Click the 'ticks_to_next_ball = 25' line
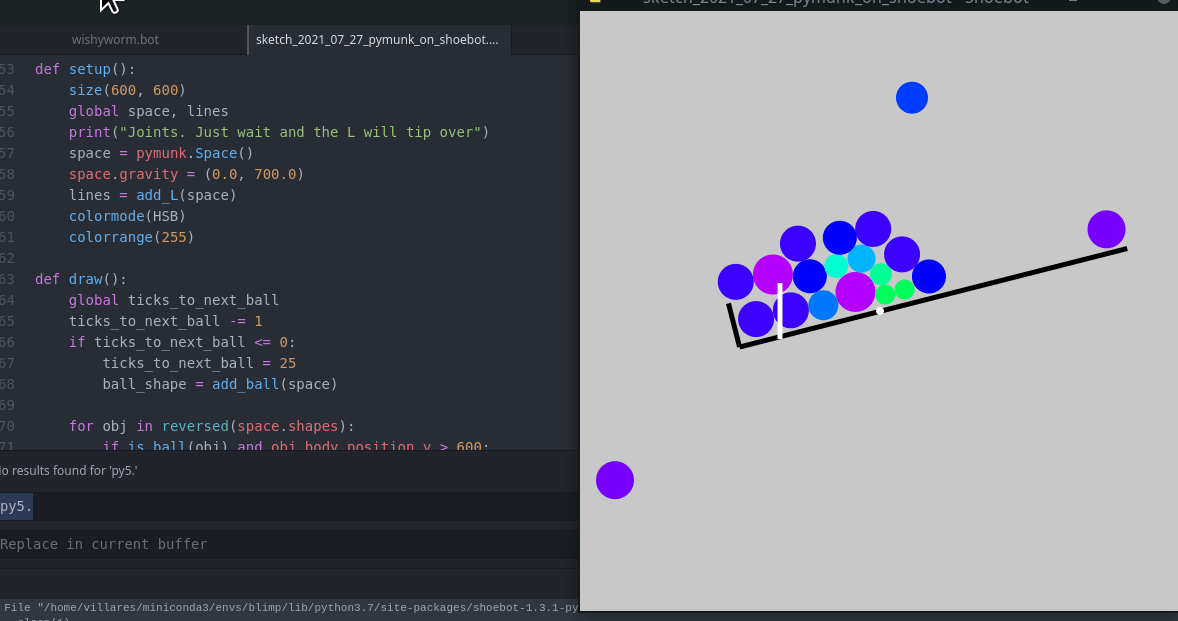The height and width of the screenshot is (621, 1178). [199, 363]
